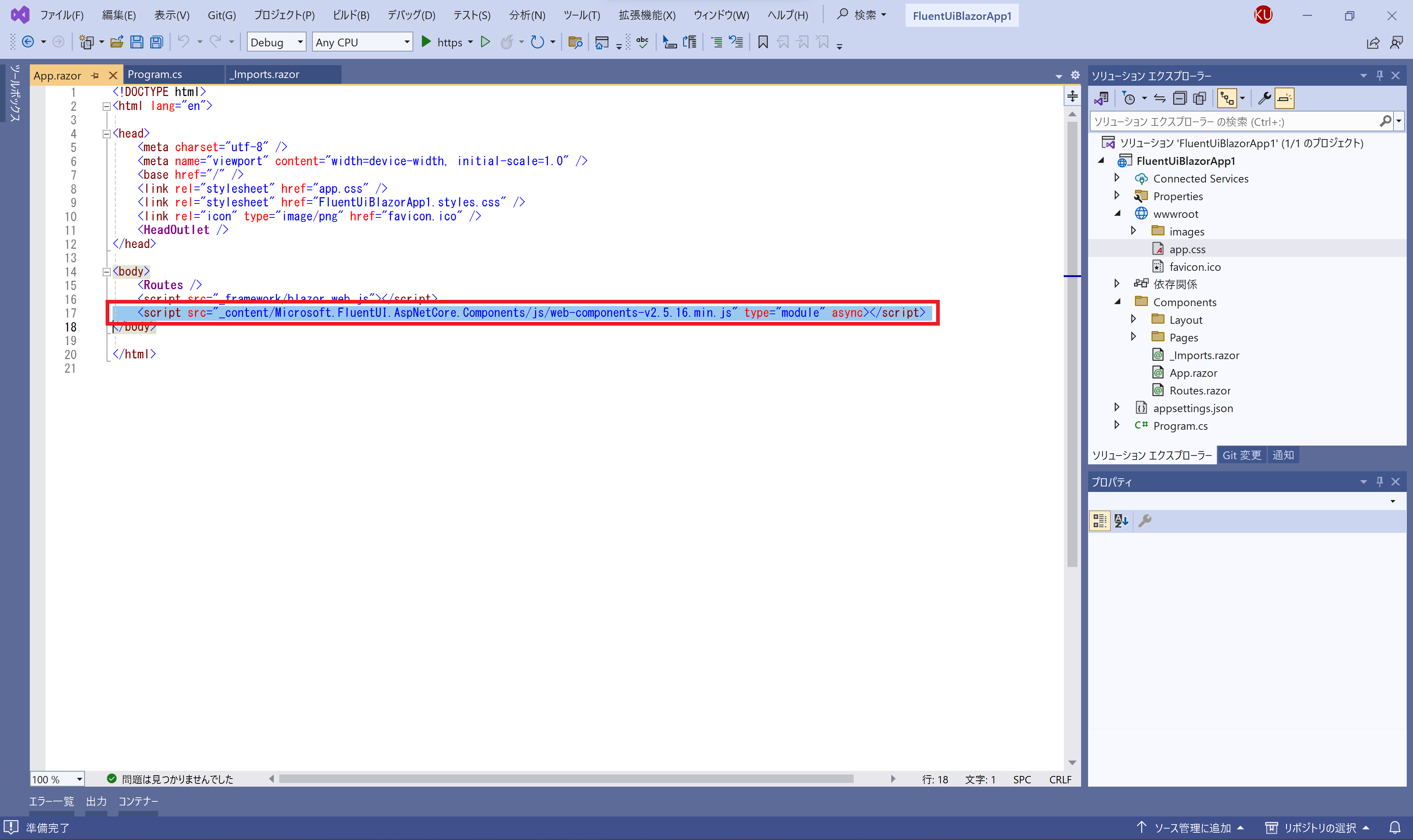
Task: Click the split editor handle above scrollbar
Action: point(1072,96)
